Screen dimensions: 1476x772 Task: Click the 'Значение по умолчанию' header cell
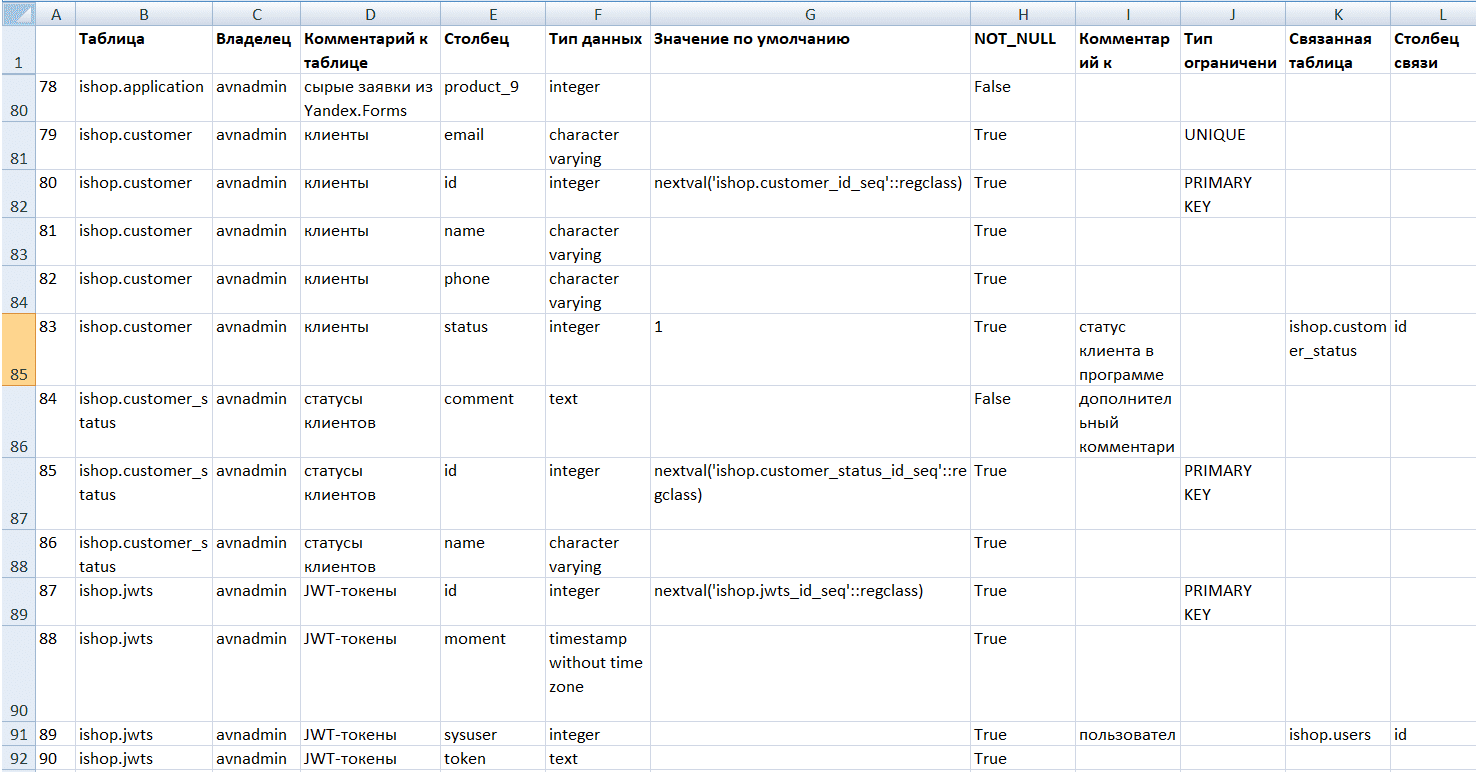tap(810, 50)
